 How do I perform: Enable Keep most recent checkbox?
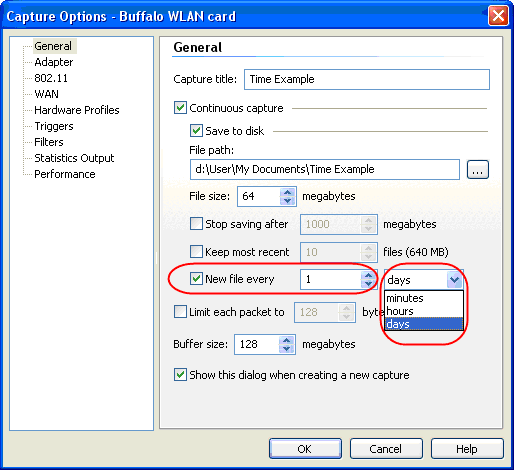coord(196,252)
